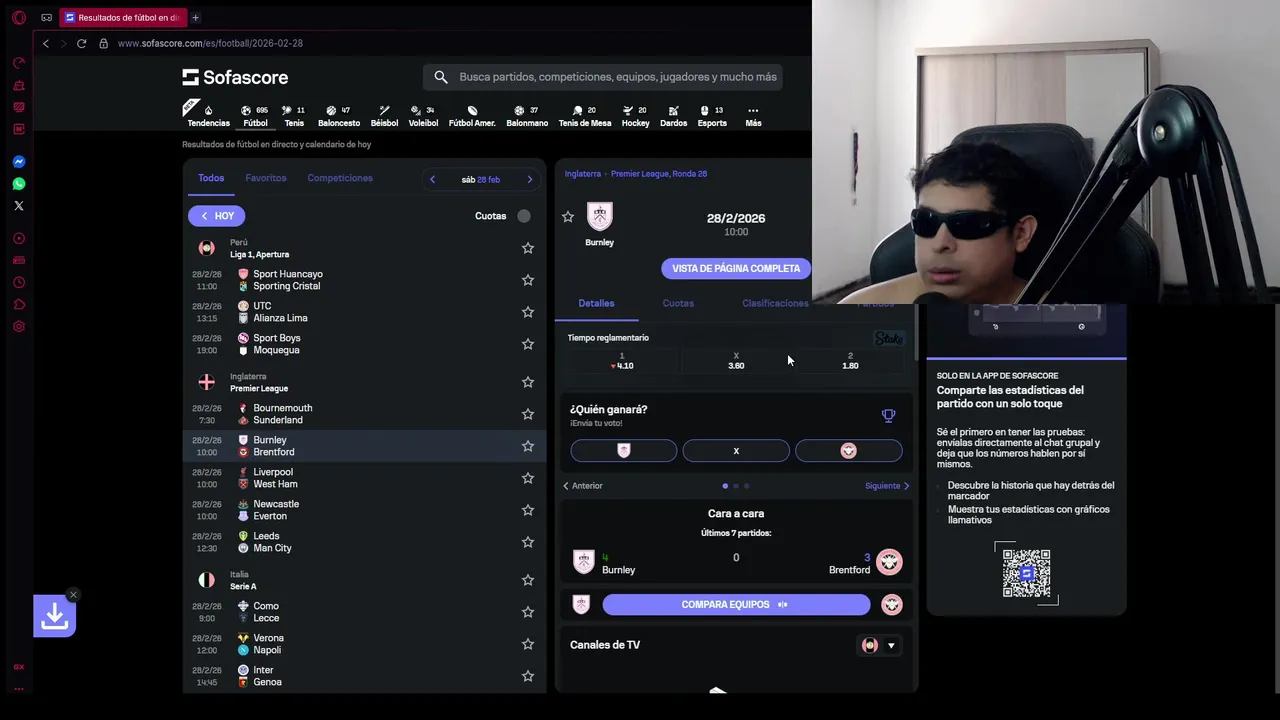Favorite Burnley vs Brentford match in list

coord(528,446)
